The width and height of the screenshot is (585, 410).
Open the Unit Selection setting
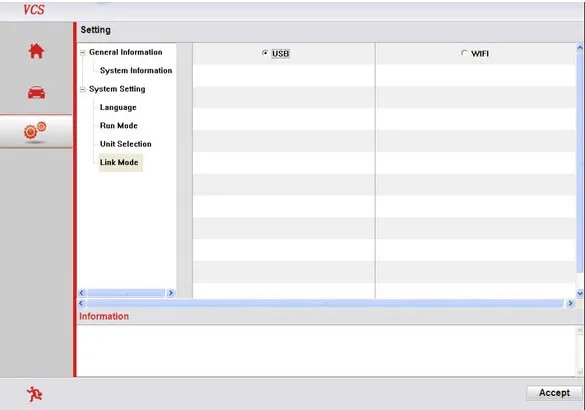tap(126, 144)
